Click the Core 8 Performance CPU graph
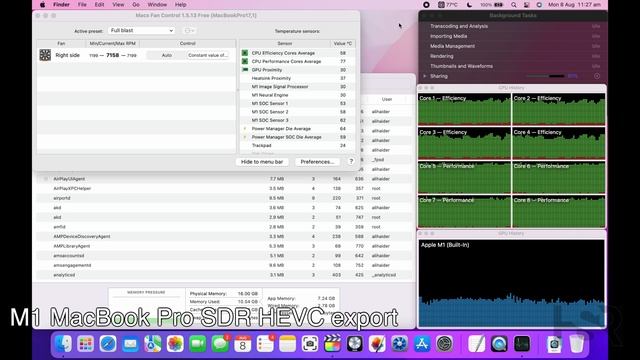Screen dimensions: 640x360 tap(558, 211)
